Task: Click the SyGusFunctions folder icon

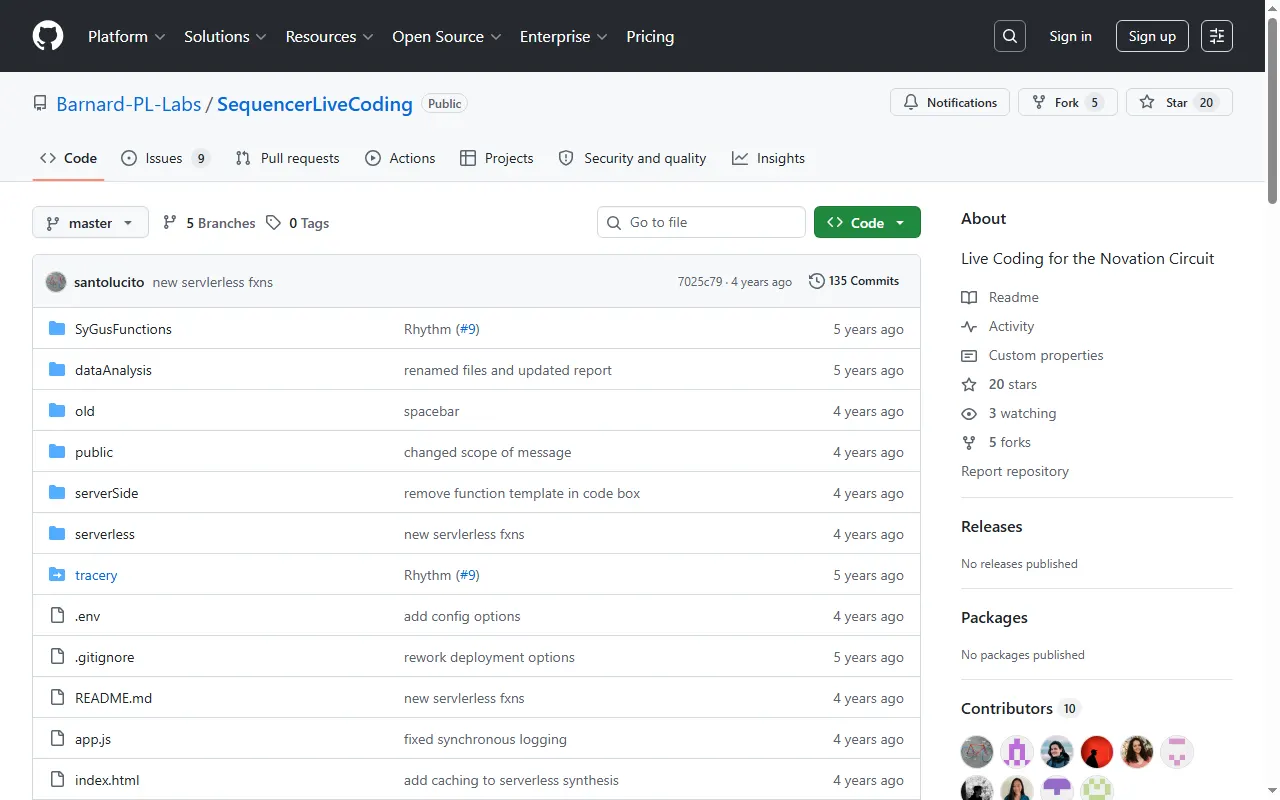Action: pyautogui.click(x=57, y=329)
